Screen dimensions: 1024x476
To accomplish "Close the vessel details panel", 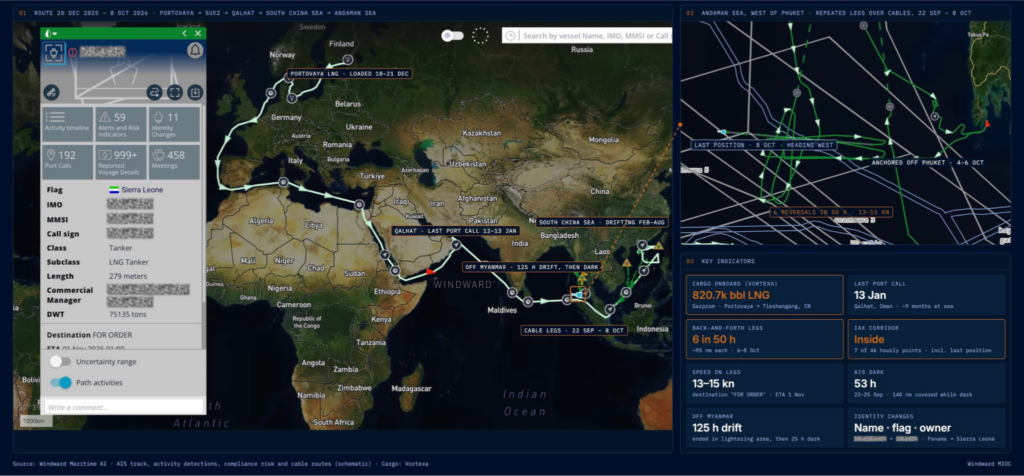I will click(198, 33).
